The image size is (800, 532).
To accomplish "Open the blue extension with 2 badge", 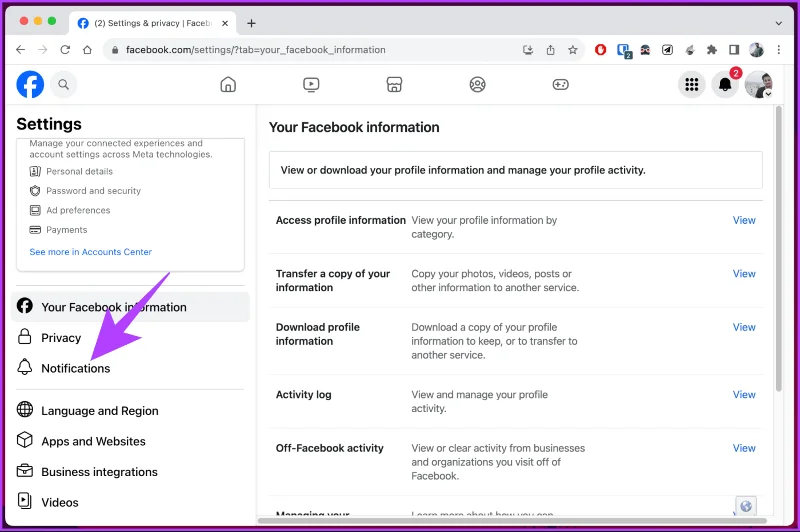I will [x=623, y=50].
